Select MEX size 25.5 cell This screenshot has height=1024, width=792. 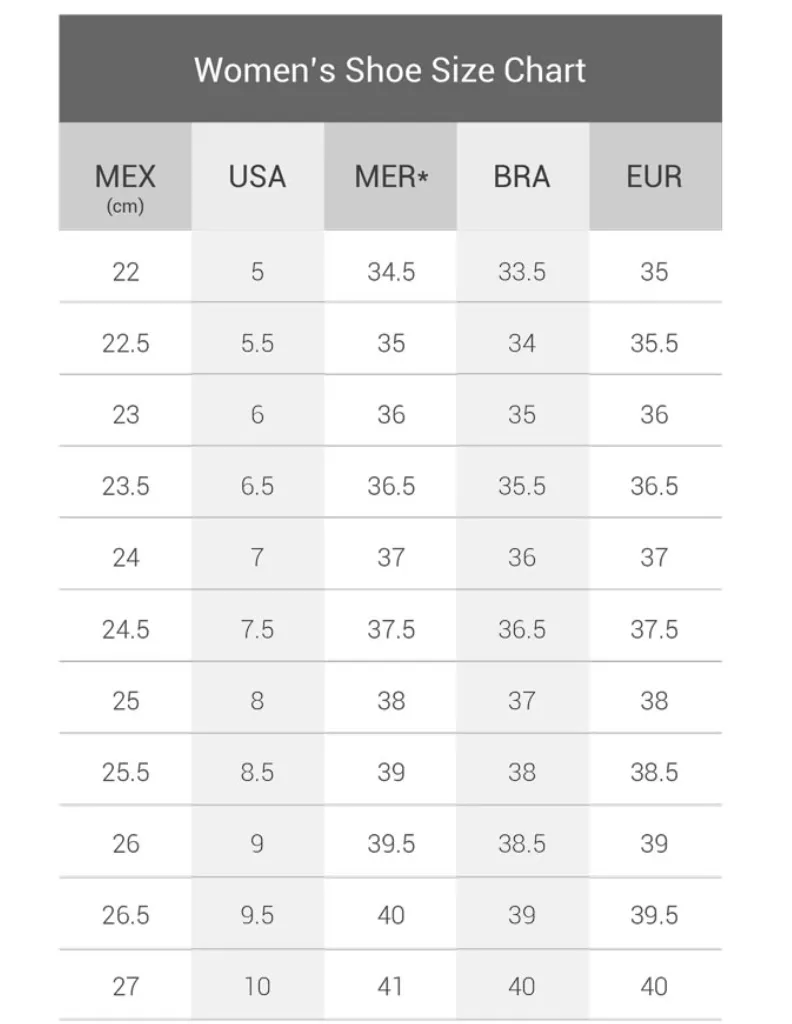125,772
